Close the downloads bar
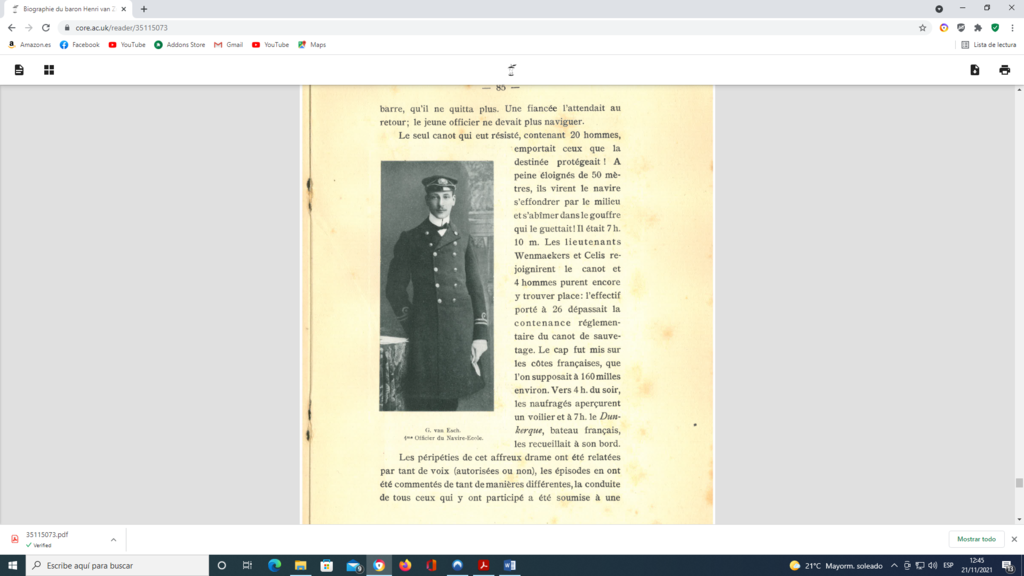Image resolution: width=1024 pixels, height=576 pixels. [1014, 539]
